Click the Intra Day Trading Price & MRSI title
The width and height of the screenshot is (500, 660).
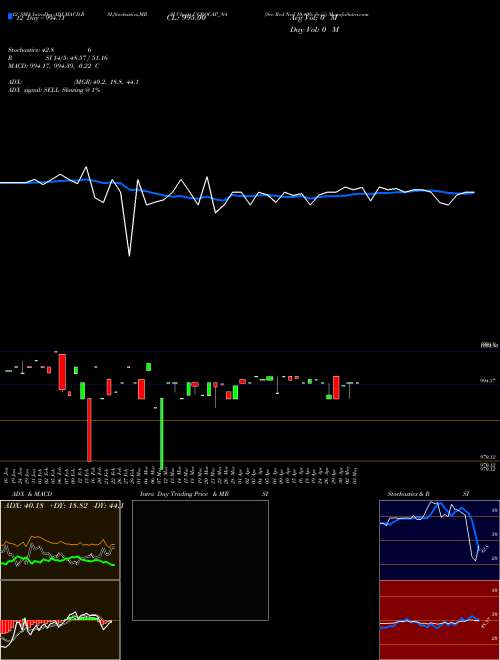(205, 494)
